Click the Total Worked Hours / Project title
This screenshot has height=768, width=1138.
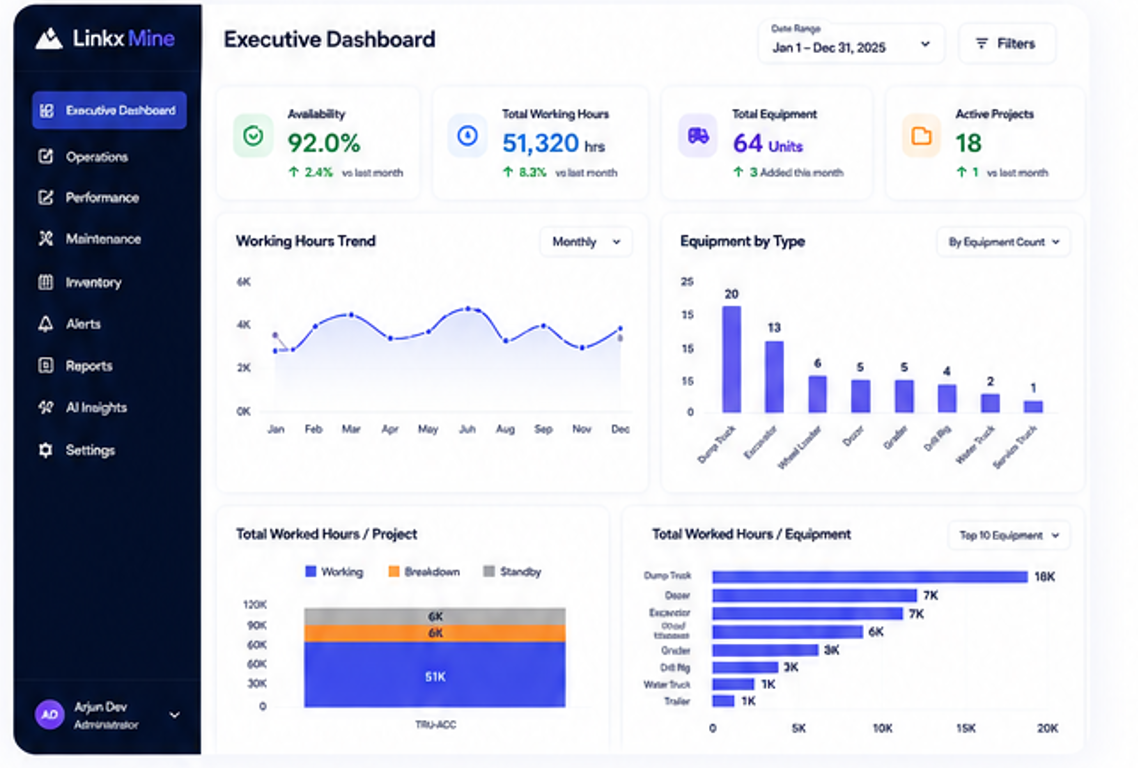coord(326,534)
